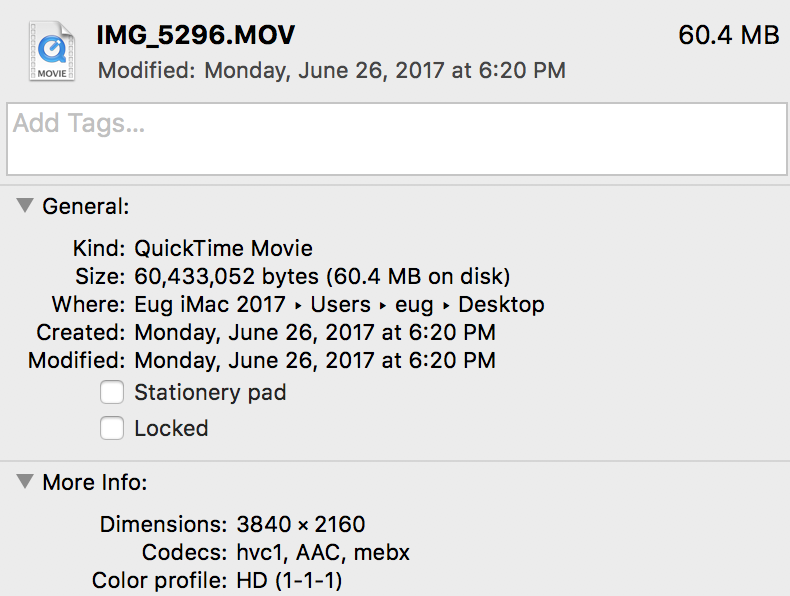Select the Created date value

315,332
